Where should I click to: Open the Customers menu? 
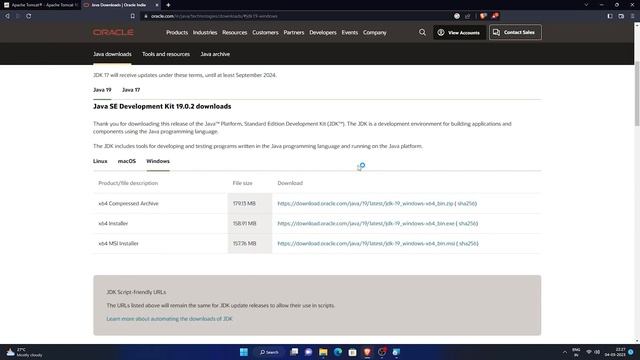pos(265,32)
